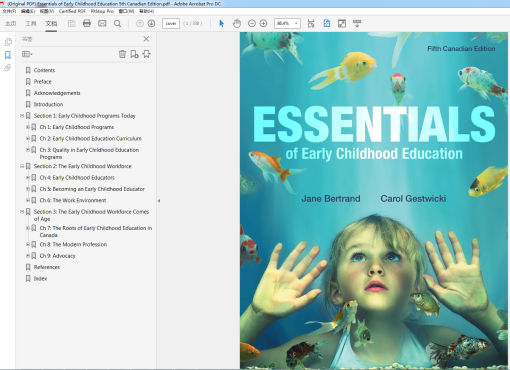Viewport: 510px width, 370px height.
Task: Open the 窗口(W) menu
Action: coord(126,11)
